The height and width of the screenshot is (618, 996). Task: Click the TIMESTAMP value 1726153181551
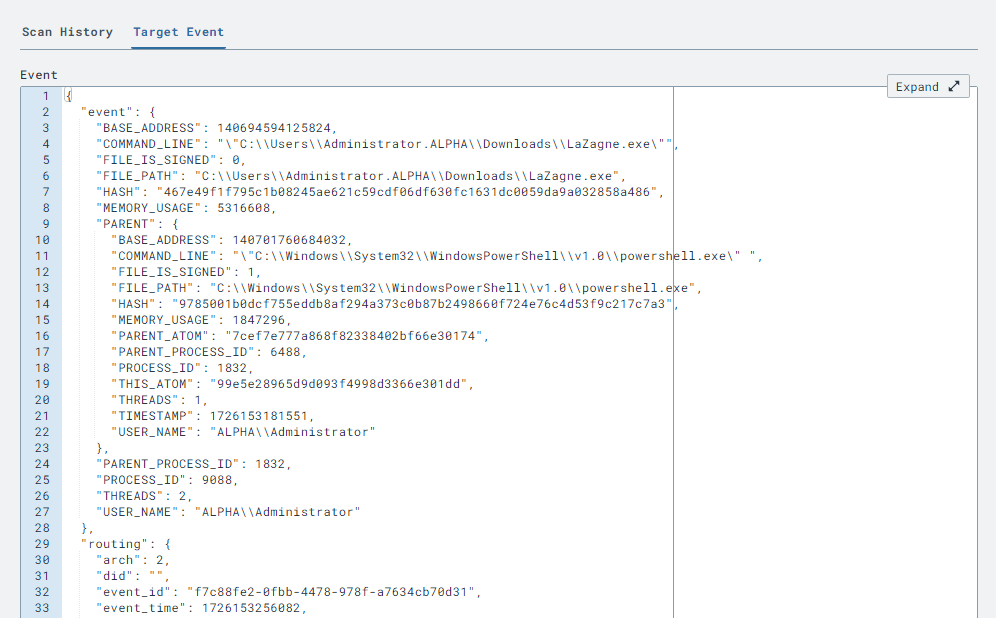[x=260, y=416]
